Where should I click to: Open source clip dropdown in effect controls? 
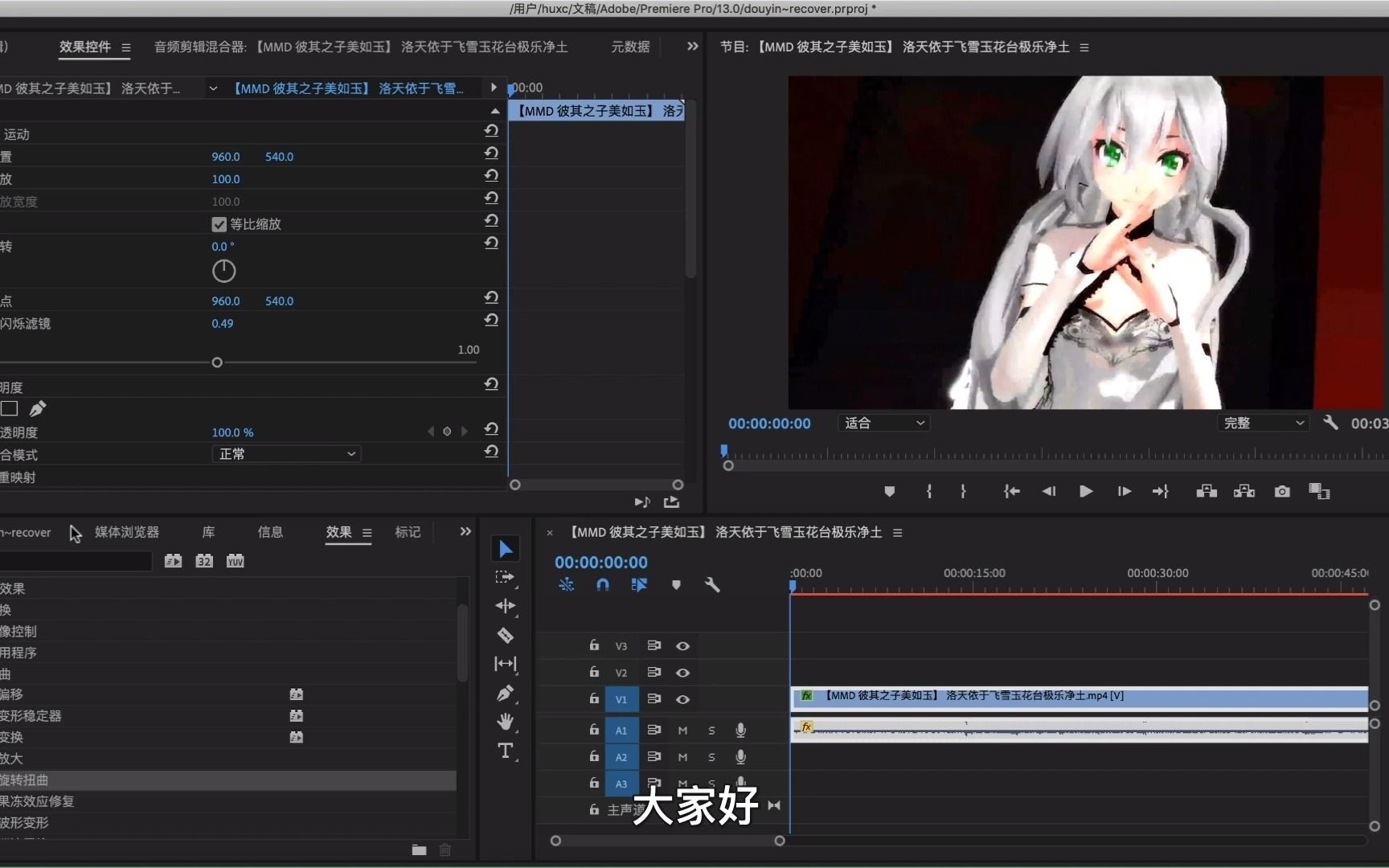click(213, 88)
